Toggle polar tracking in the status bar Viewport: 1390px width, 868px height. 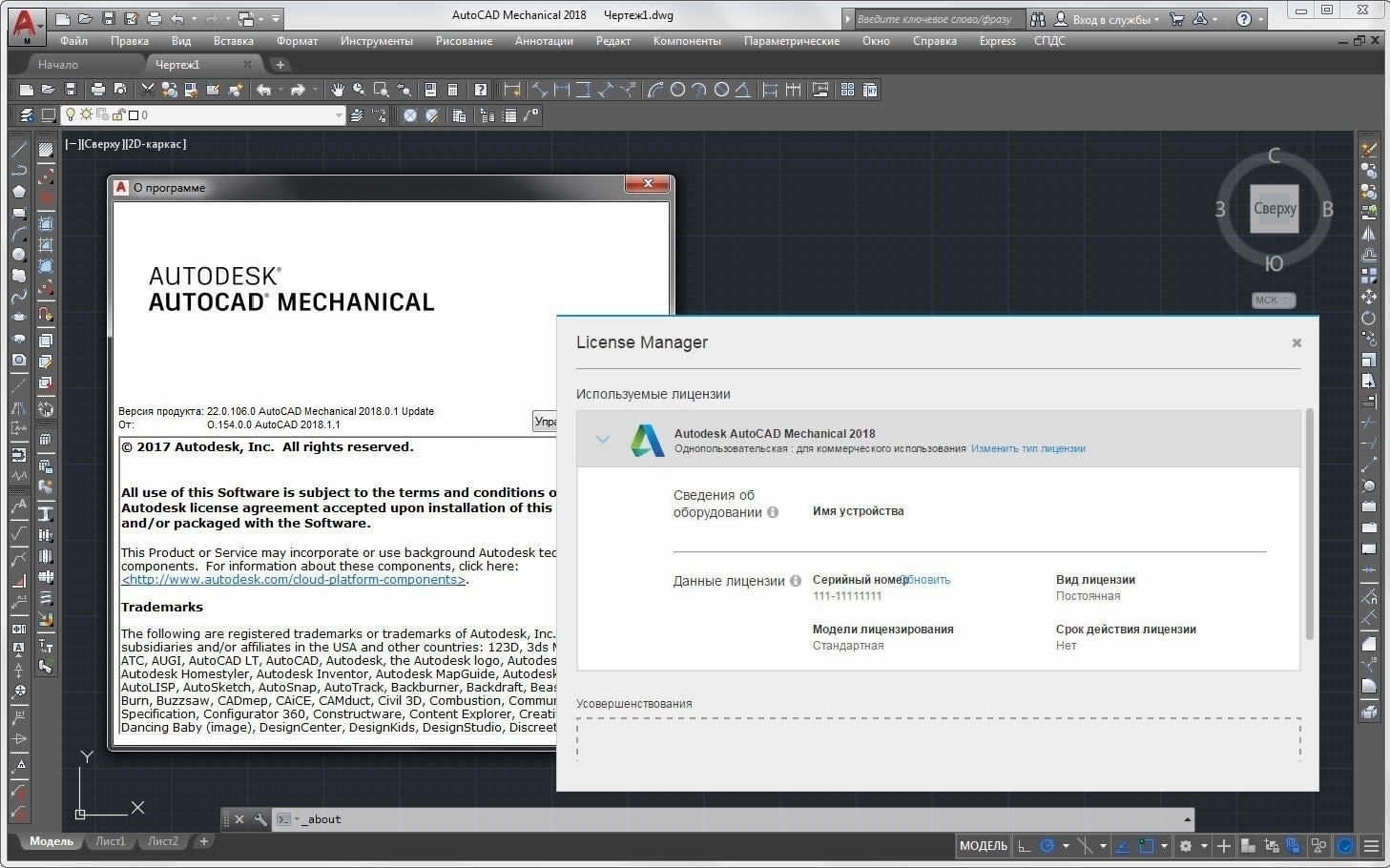coord(1048,846)
